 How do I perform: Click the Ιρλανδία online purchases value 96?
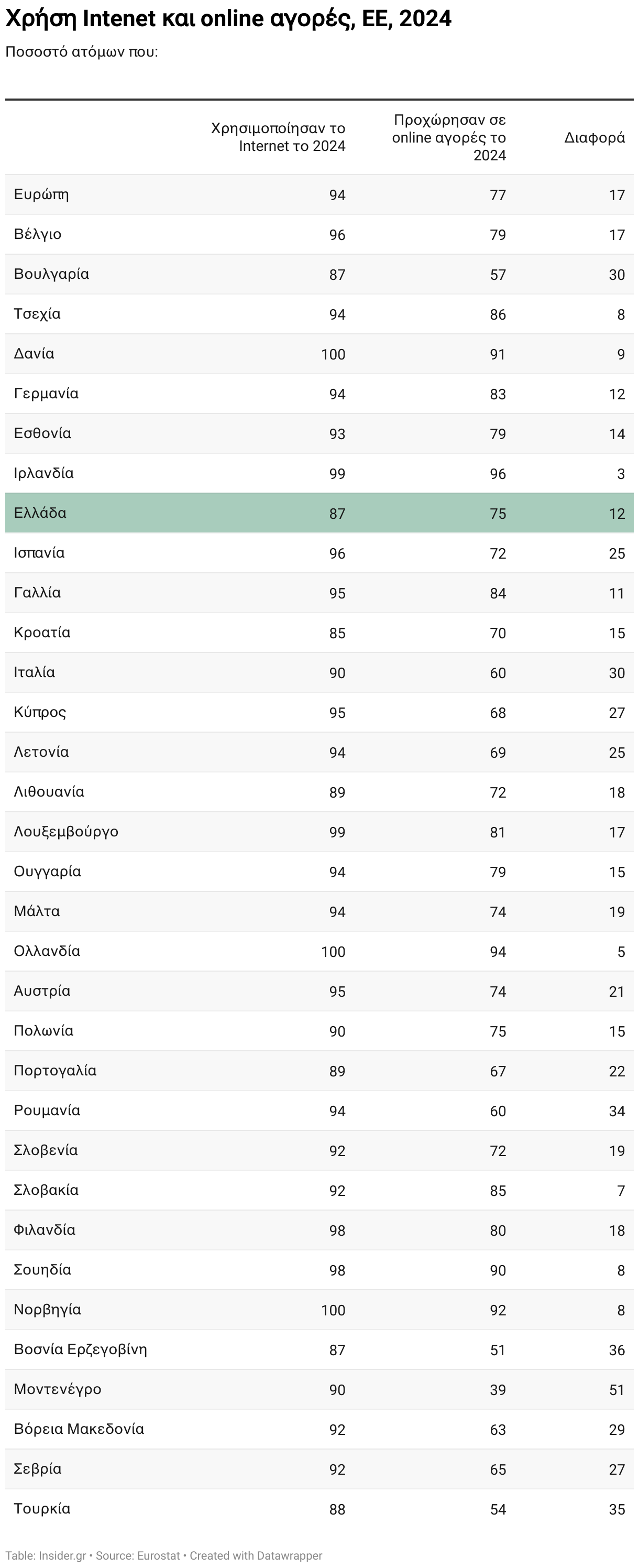point(498,474)
